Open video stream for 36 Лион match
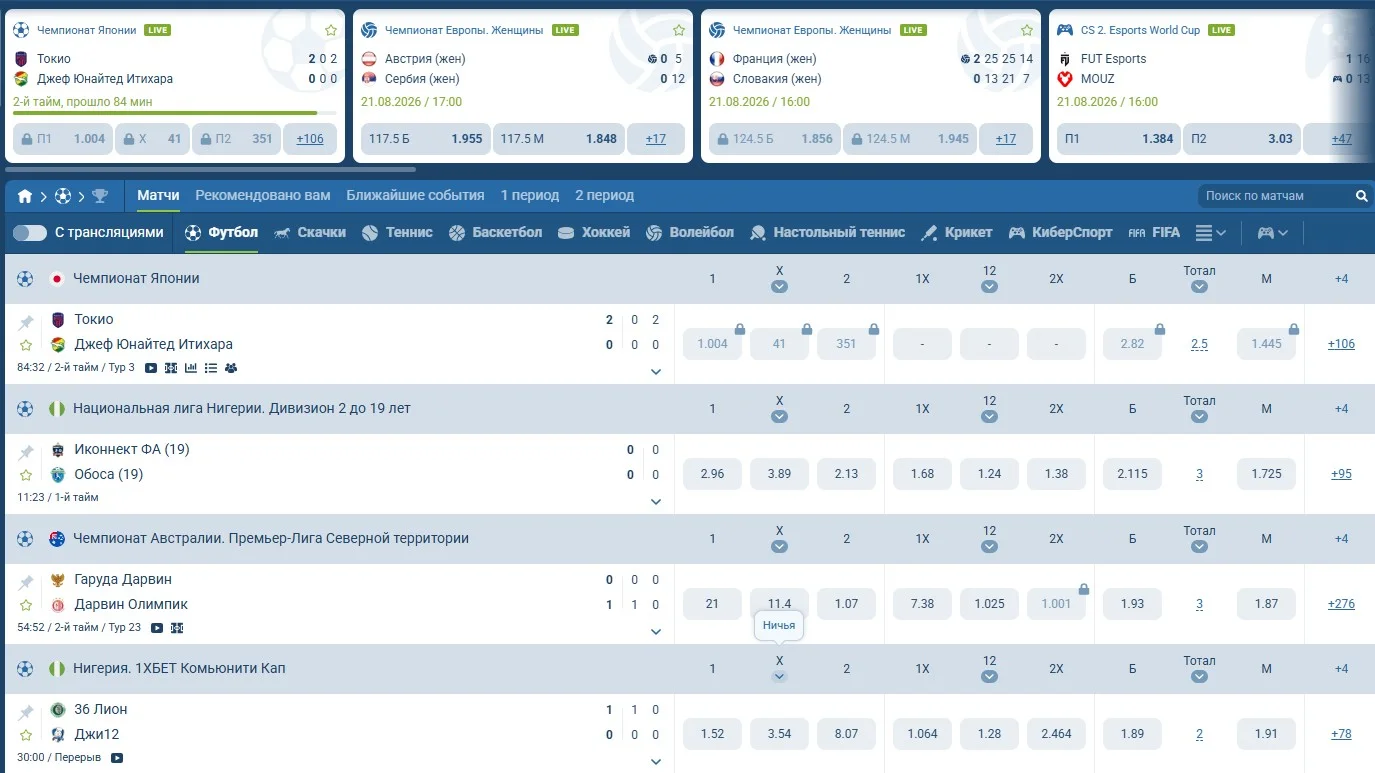 coord(117,758)
